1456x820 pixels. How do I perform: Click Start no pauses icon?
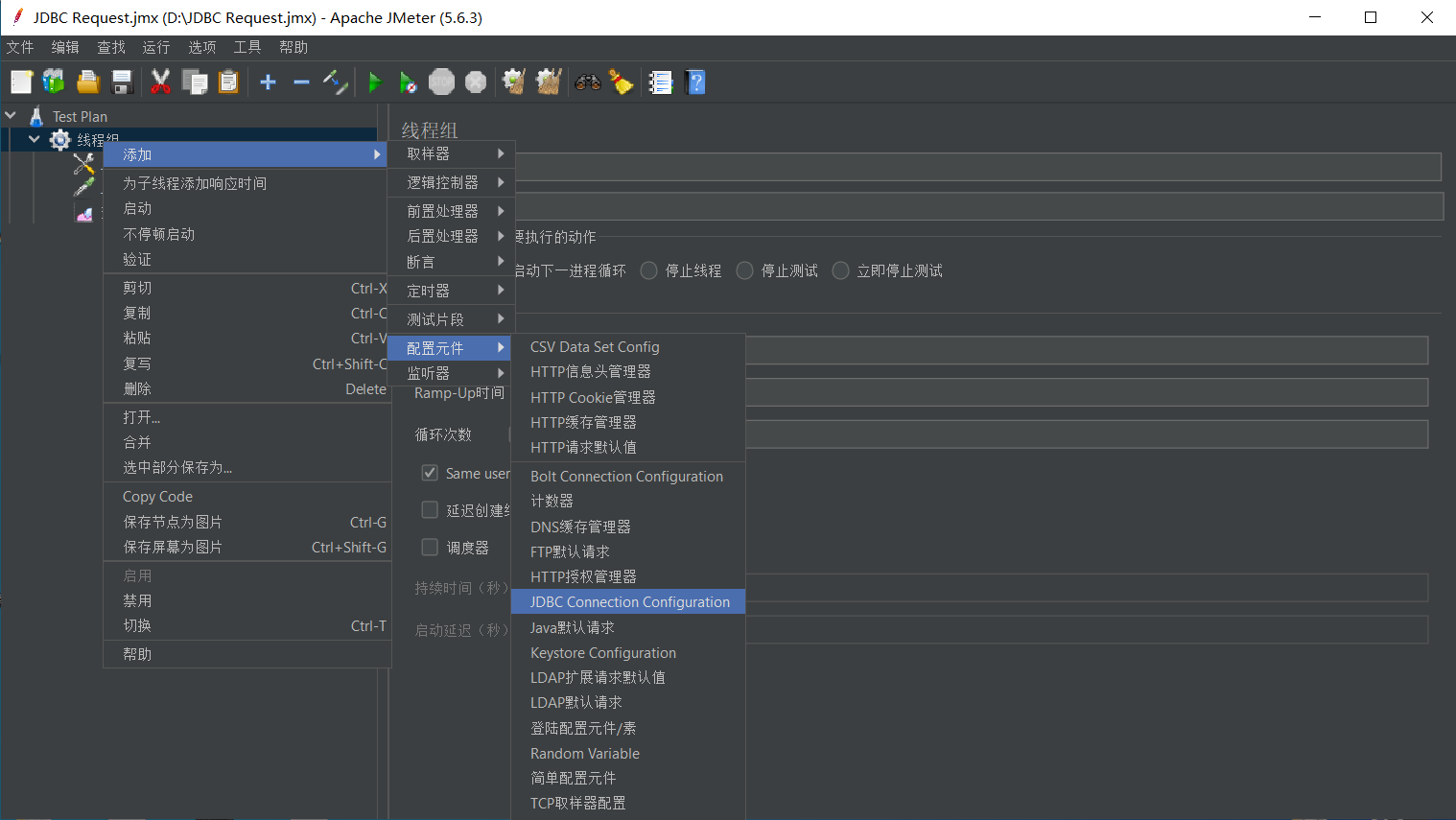(408, 82)
